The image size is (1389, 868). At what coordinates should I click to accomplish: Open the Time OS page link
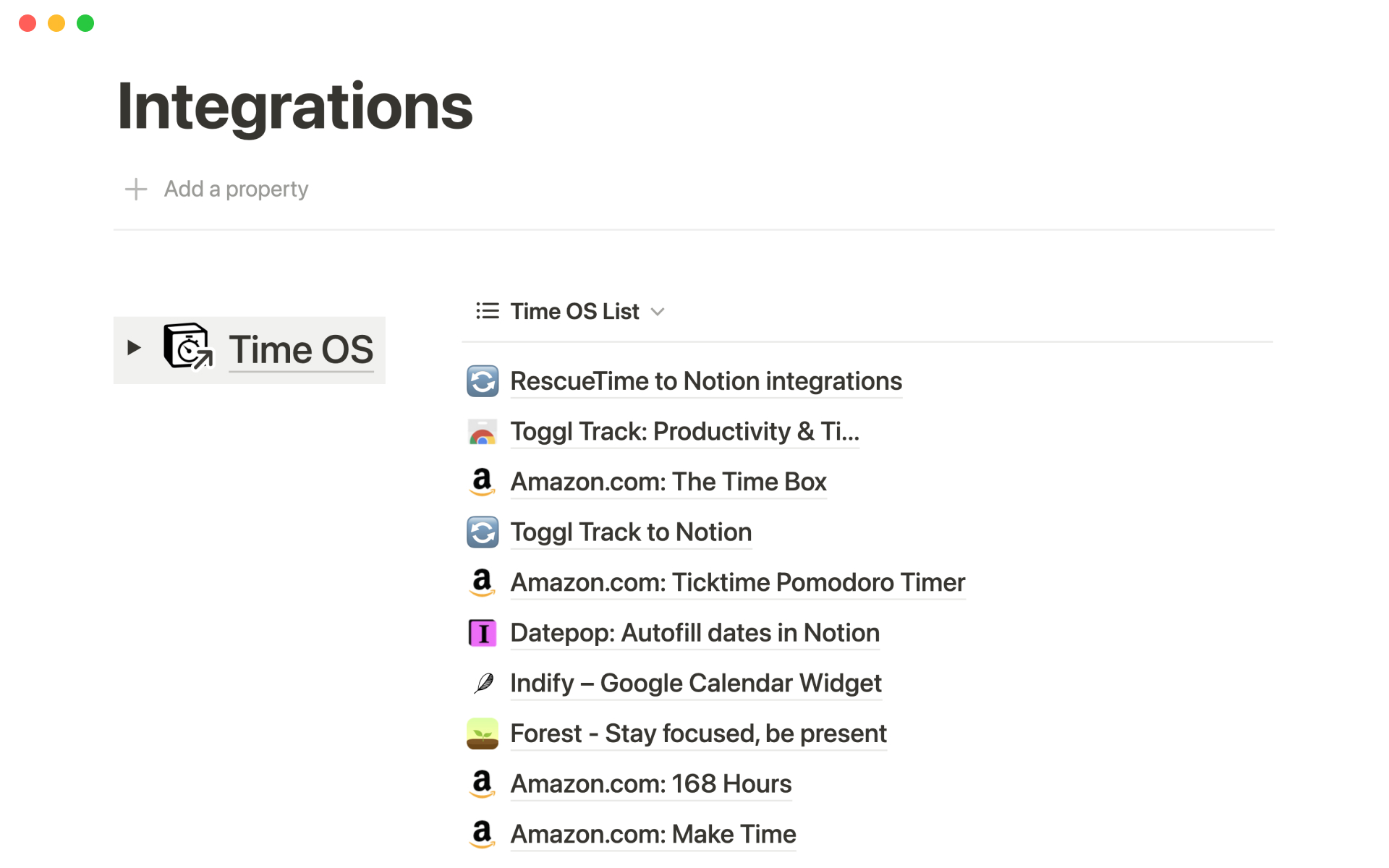tap(301, 349)
